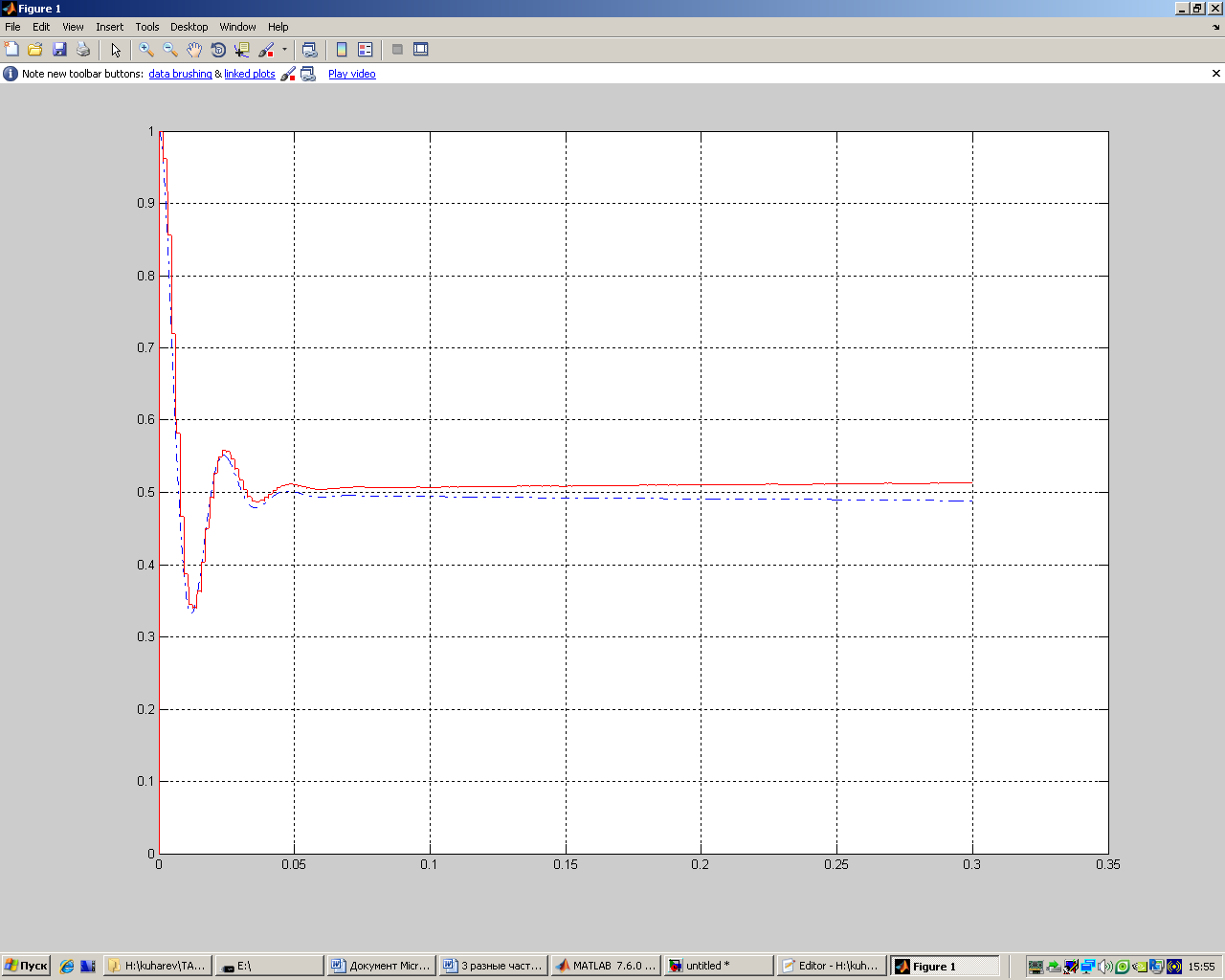Screen dimensions: 1225x980
Task: Switch to H:\kuharev folder window
Action: tap(157, 966)
